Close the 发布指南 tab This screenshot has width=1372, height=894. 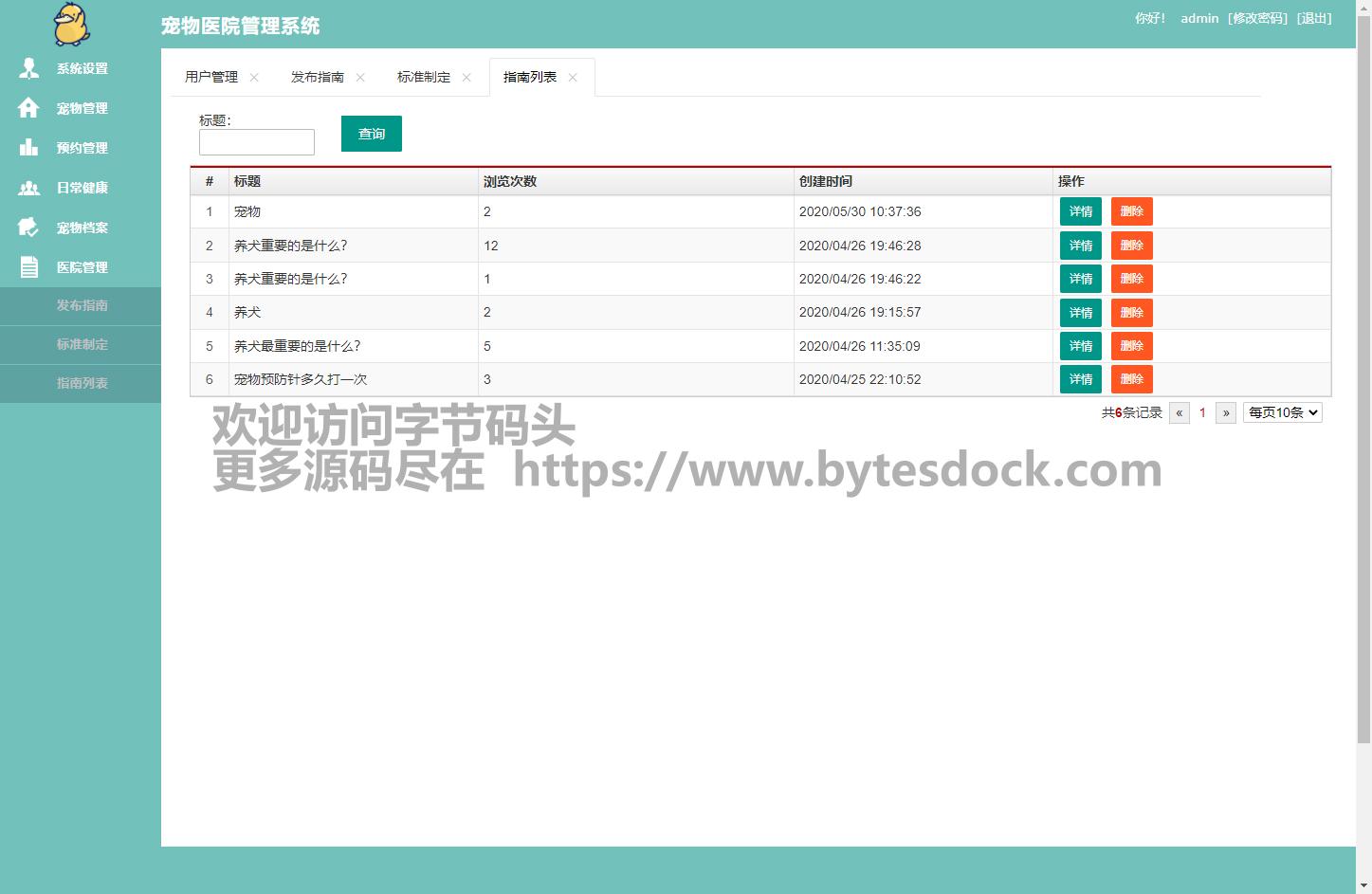point(360,78)
